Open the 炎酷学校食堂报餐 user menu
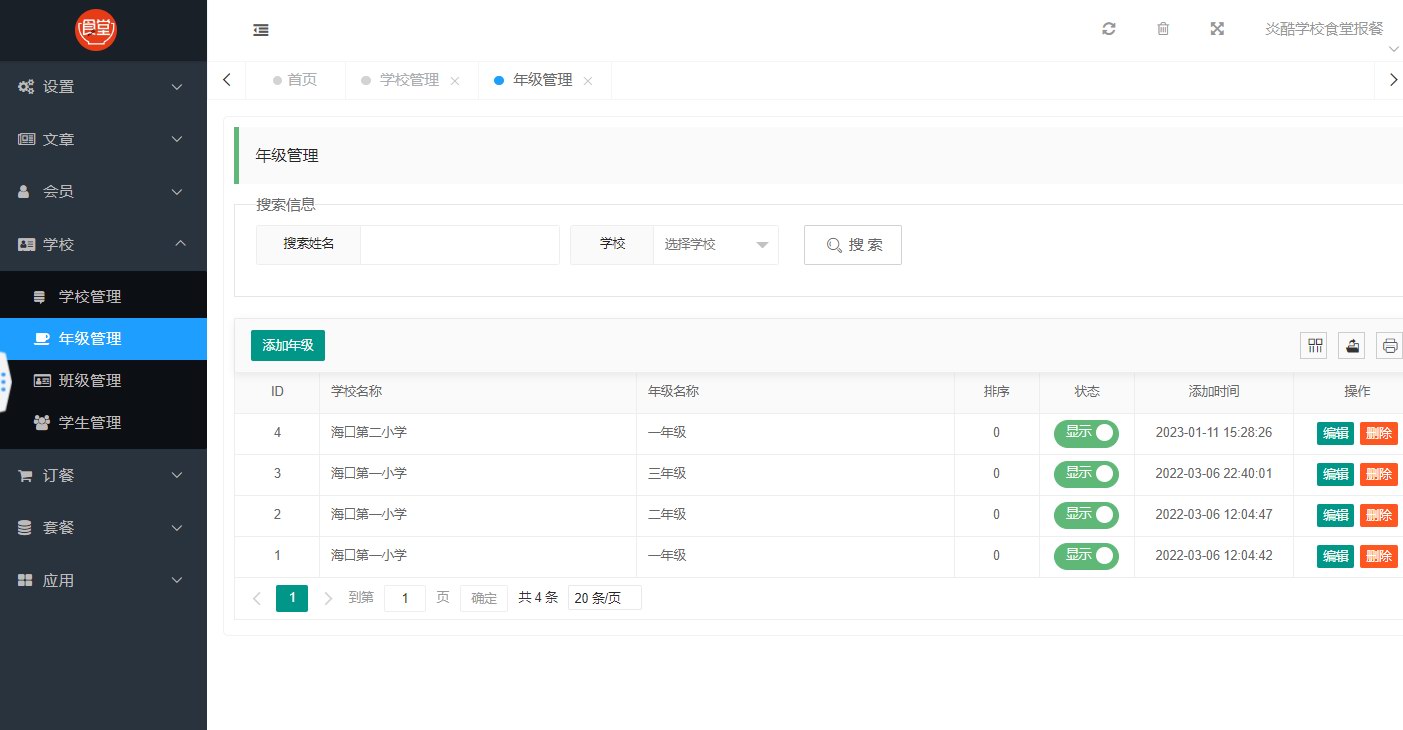The image size is (1403, 730). pyautogui.click(x=1324, y=29)
